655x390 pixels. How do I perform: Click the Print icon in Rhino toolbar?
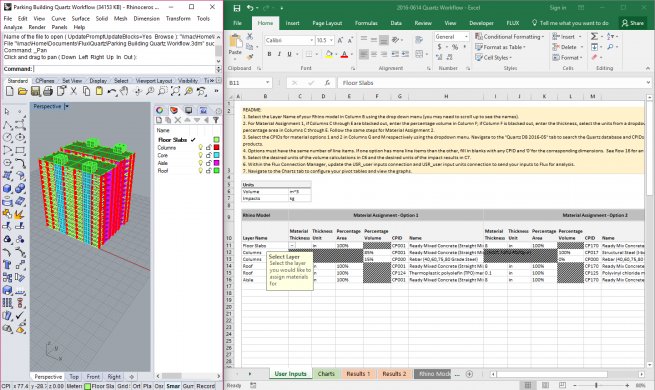coord(48,91)
